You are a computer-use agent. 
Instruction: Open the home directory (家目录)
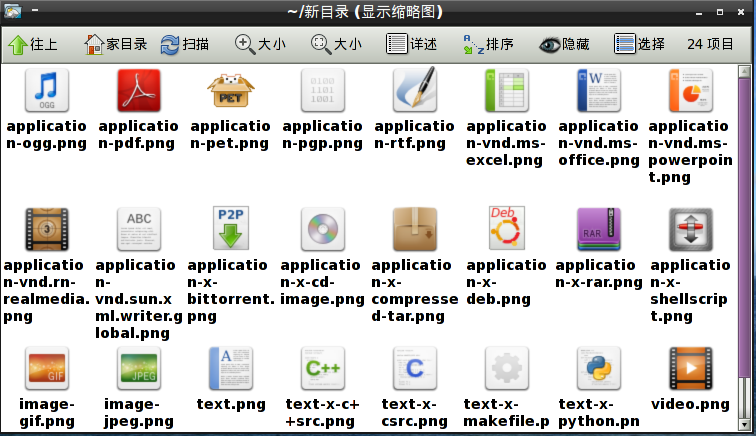(x=116, y=44)
